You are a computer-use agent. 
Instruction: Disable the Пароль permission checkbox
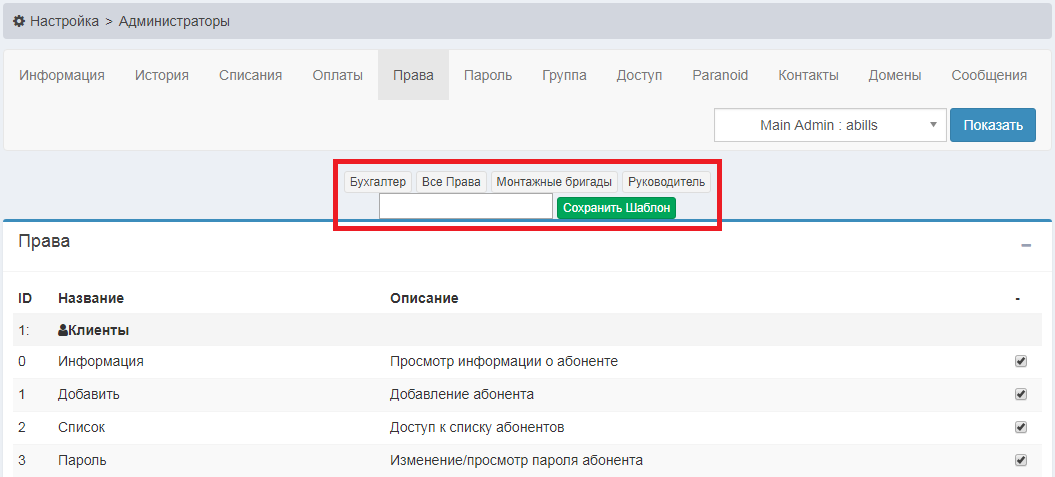point(1020,460)
